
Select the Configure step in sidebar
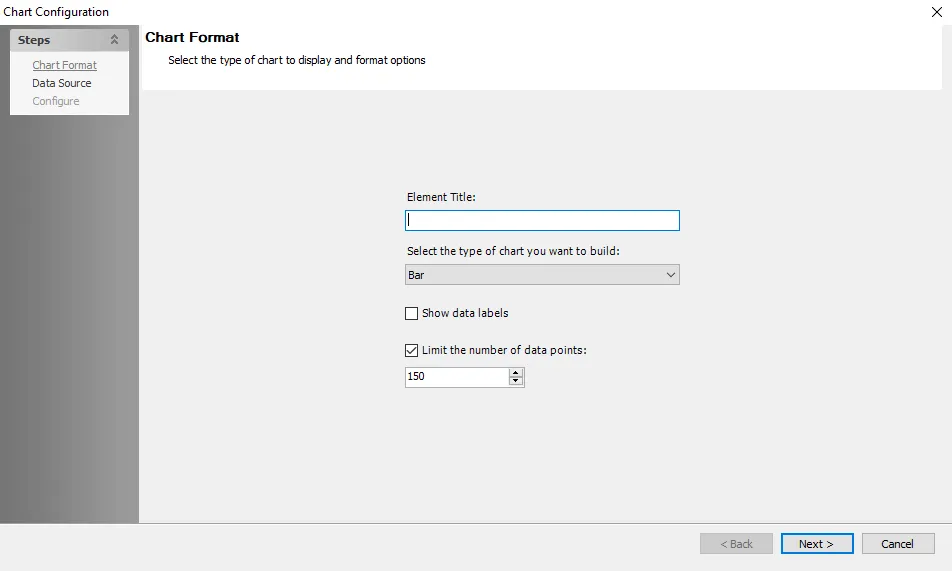56,101
